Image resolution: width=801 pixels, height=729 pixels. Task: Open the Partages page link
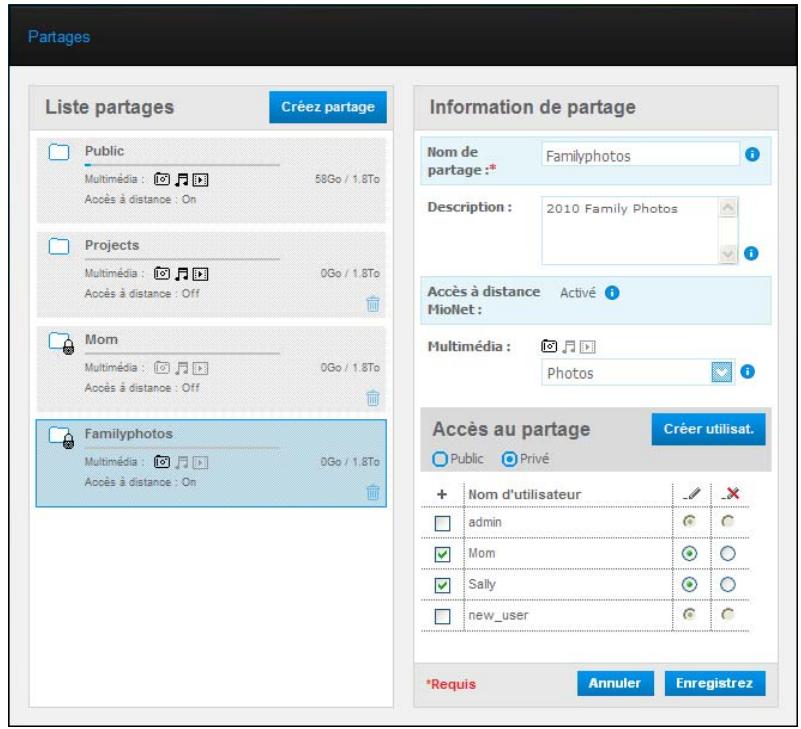tap(59, 37)
